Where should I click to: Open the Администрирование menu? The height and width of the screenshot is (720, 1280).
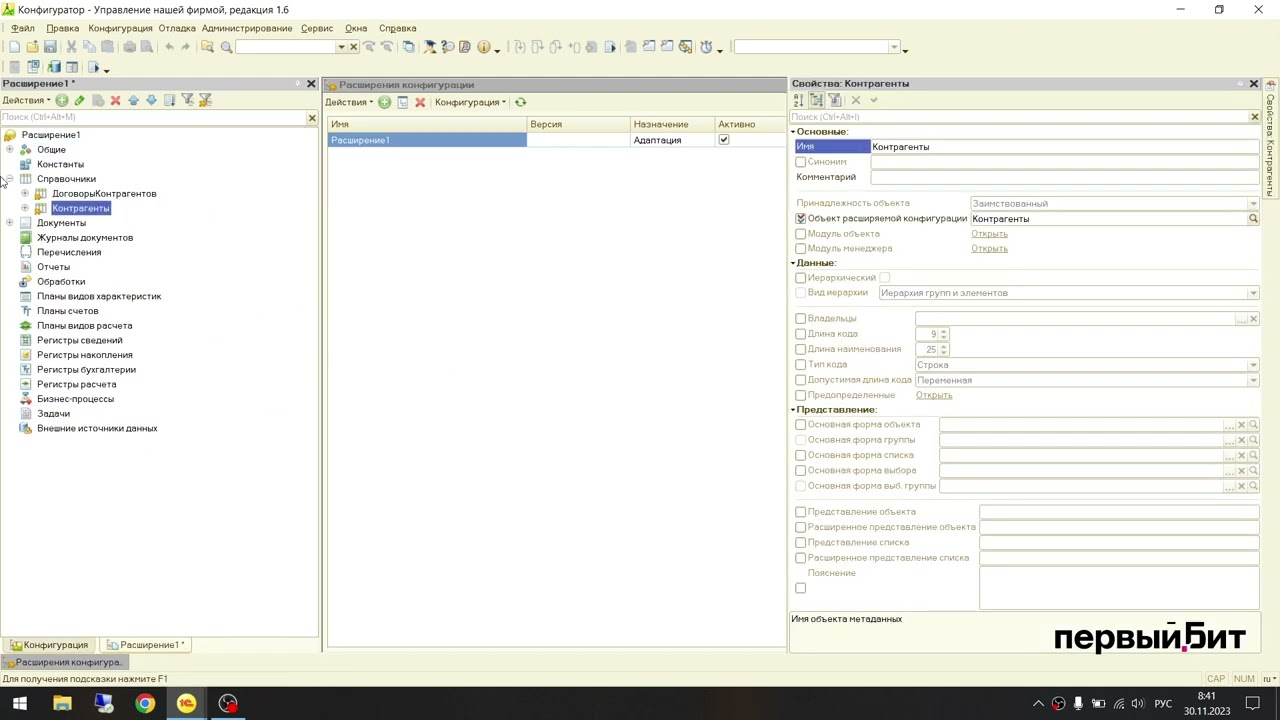[246, 28]
